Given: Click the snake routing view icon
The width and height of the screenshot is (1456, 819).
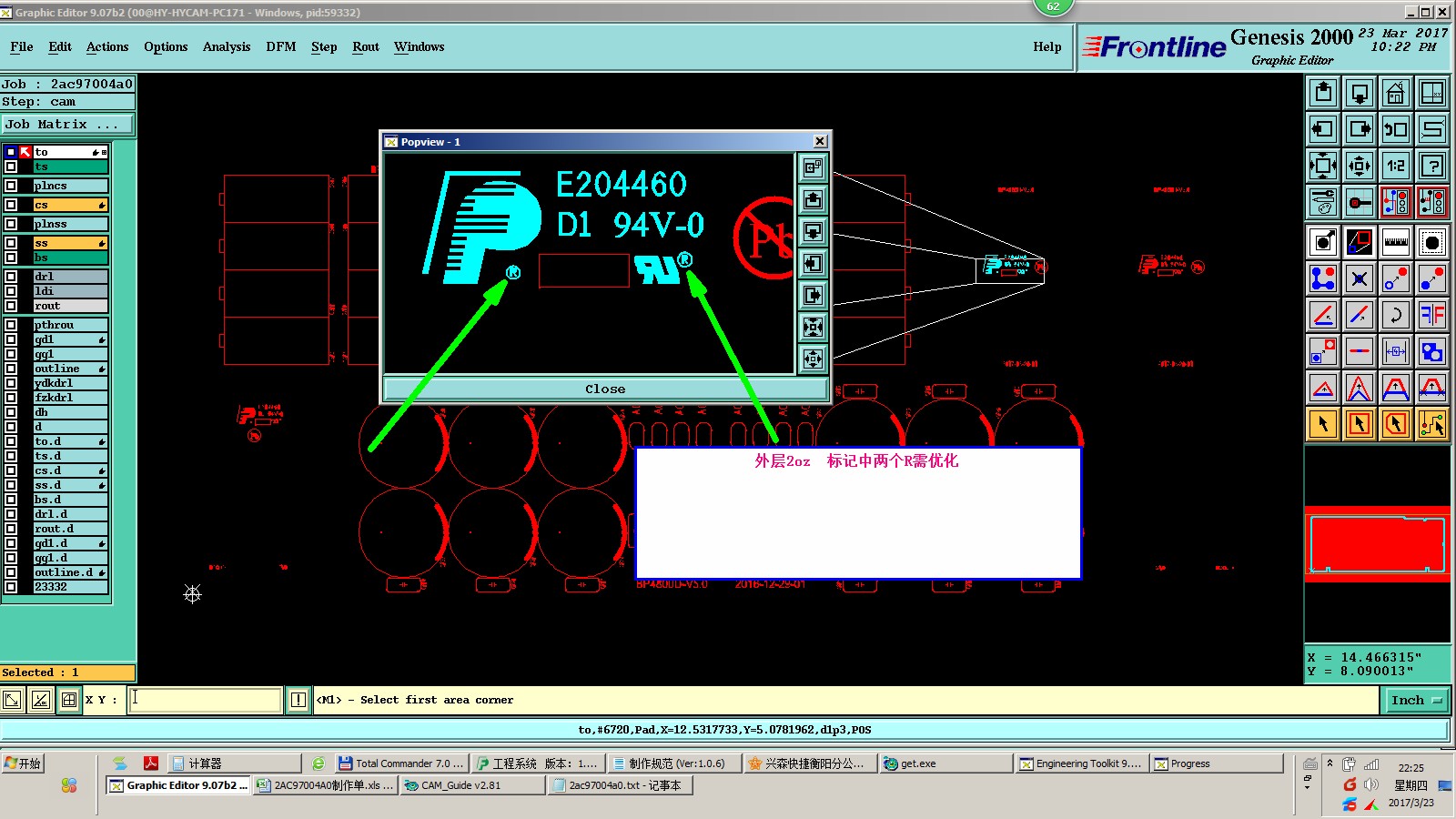Looking at the screenshot, I should 1432,129.
